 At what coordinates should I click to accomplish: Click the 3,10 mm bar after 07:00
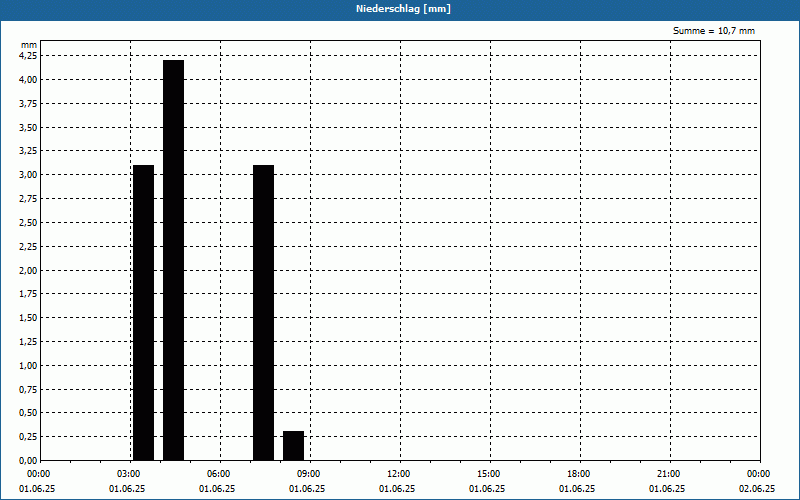click(264, 313)
